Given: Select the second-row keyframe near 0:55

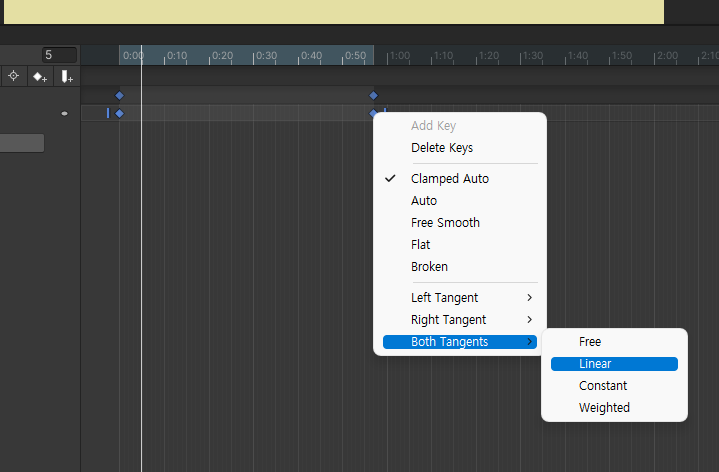Looking at the screenshot, I should tap(374, 114).
